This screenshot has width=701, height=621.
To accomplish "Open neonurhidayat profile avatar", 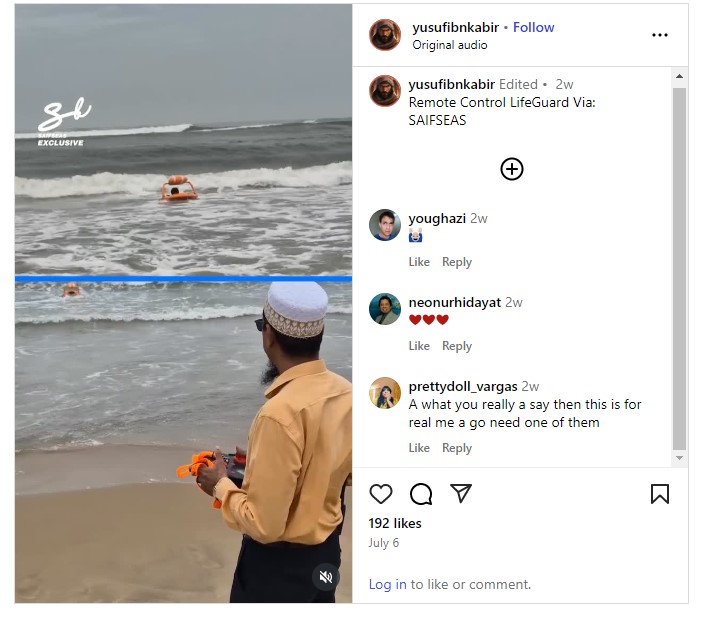I will click(x=385, y=309).
